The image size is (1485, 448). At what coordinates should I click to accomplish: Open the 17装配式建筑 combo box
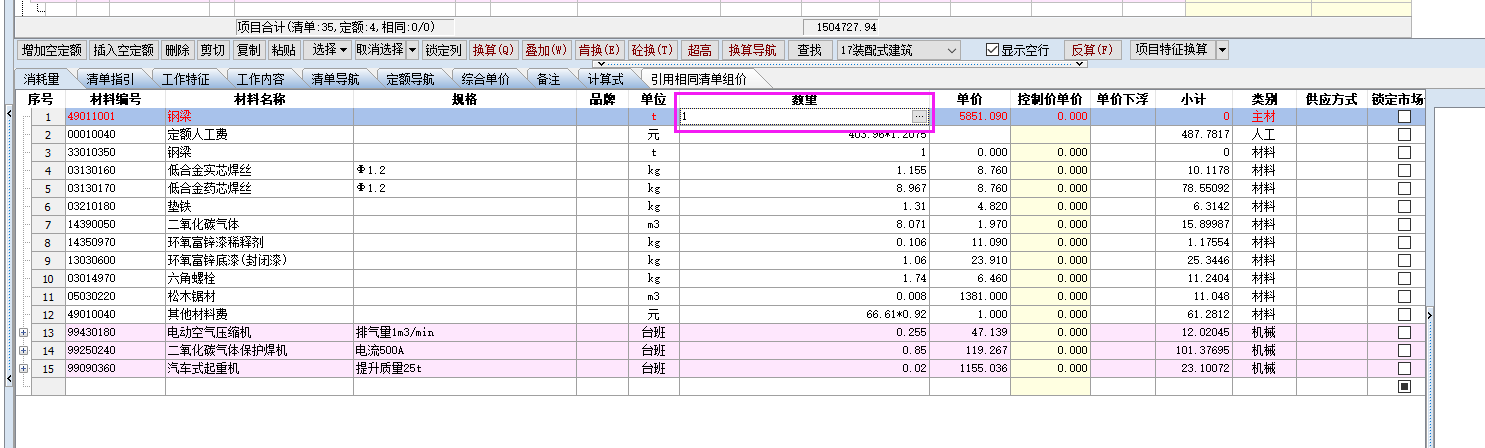point(898,50)
